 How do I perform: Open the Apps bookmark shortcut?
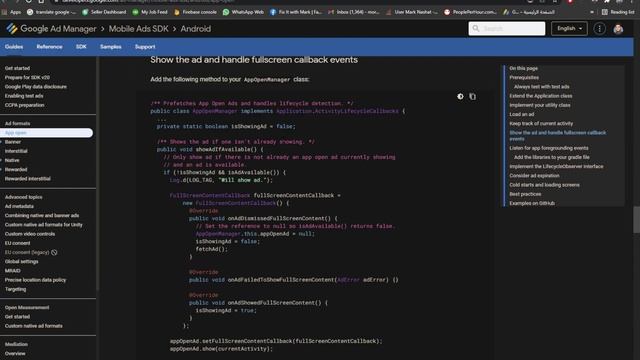tap(11, 12)
